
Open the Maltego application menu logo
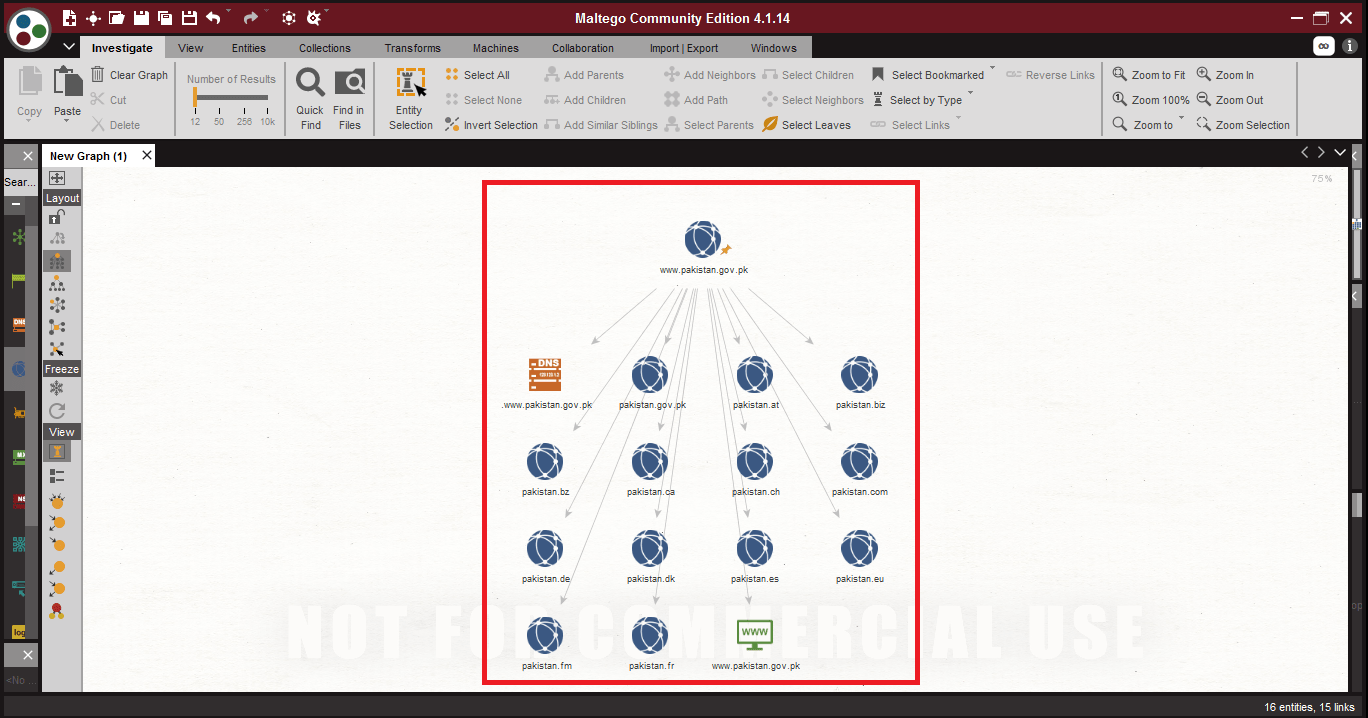(x=29, y=29)
